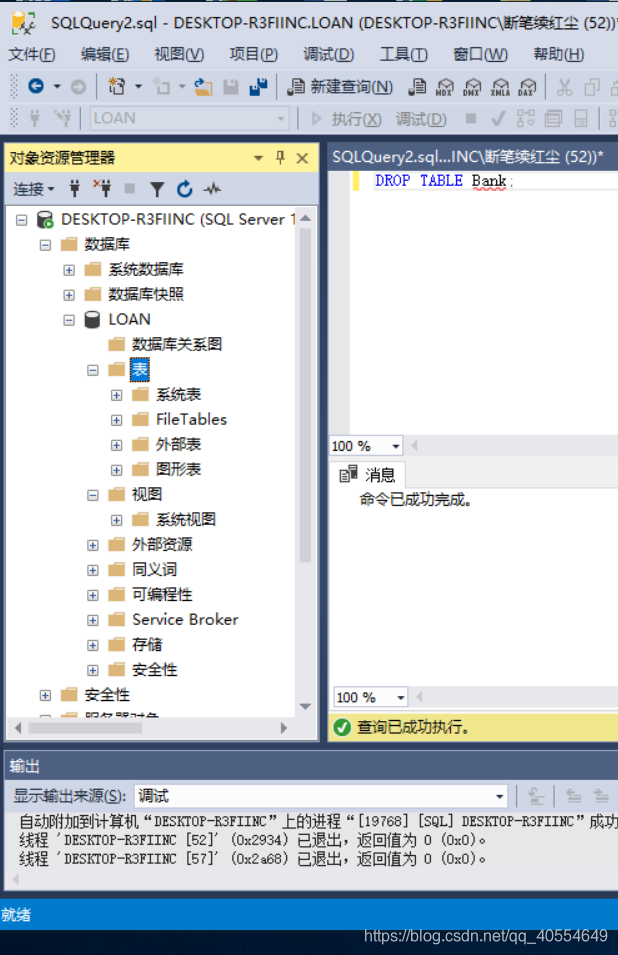This screenshot has height=955, width=618.
Task: Click the navigate back arrow icon
Action: pyautogui.click(x=36, y=86)
